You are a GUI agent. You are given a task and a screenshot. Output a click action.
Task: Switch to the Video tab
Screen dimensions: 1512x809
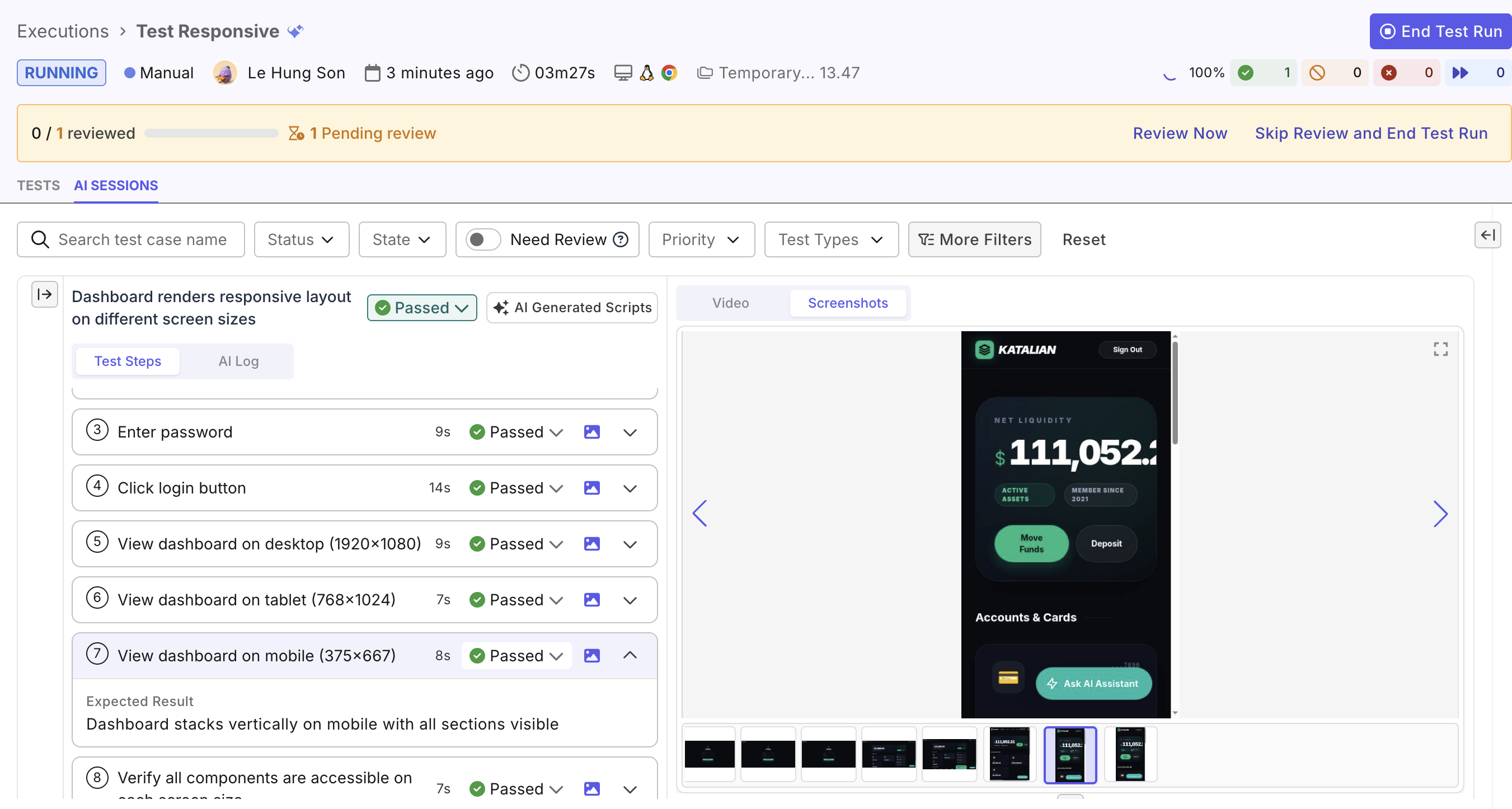(x=731, y=303)
